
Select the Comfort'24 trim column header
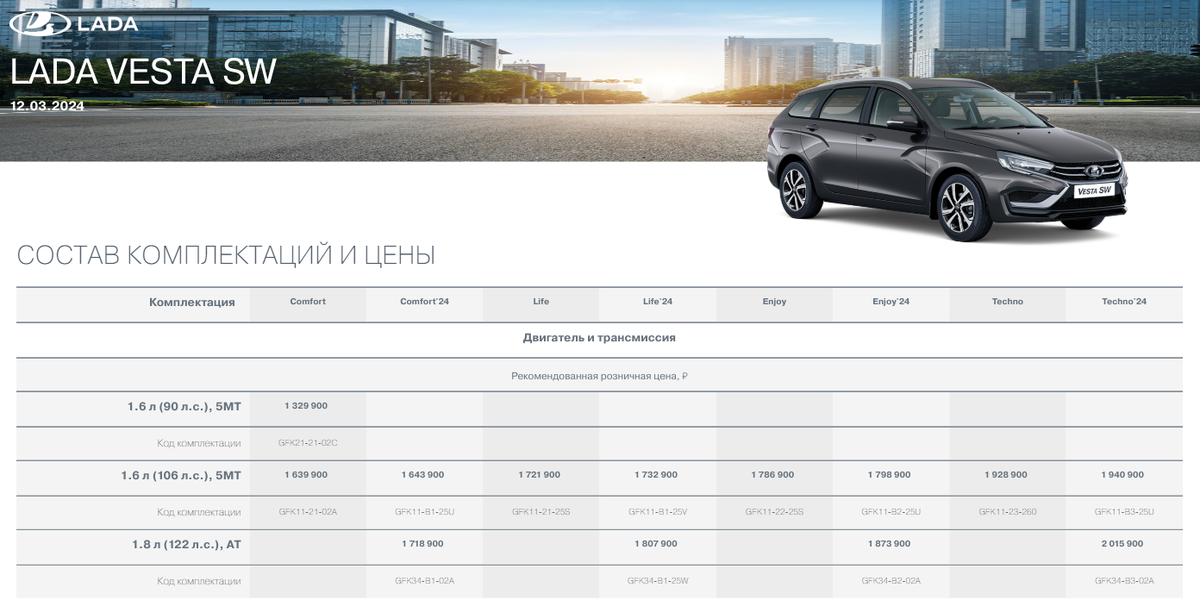tap(424, 301)
